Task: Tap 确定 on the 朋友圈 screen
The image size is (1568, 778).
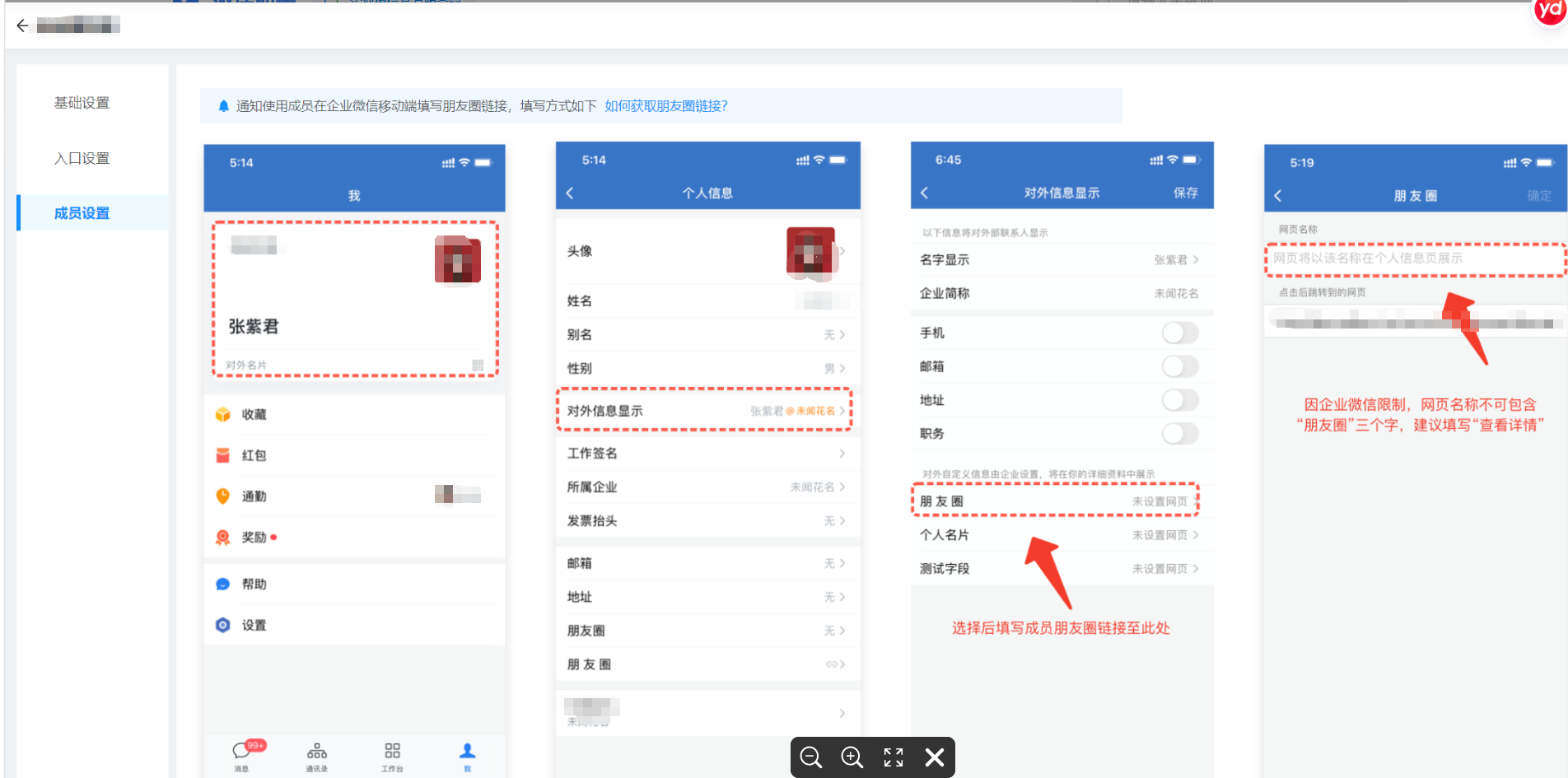Action: [x=1539, y=196]
